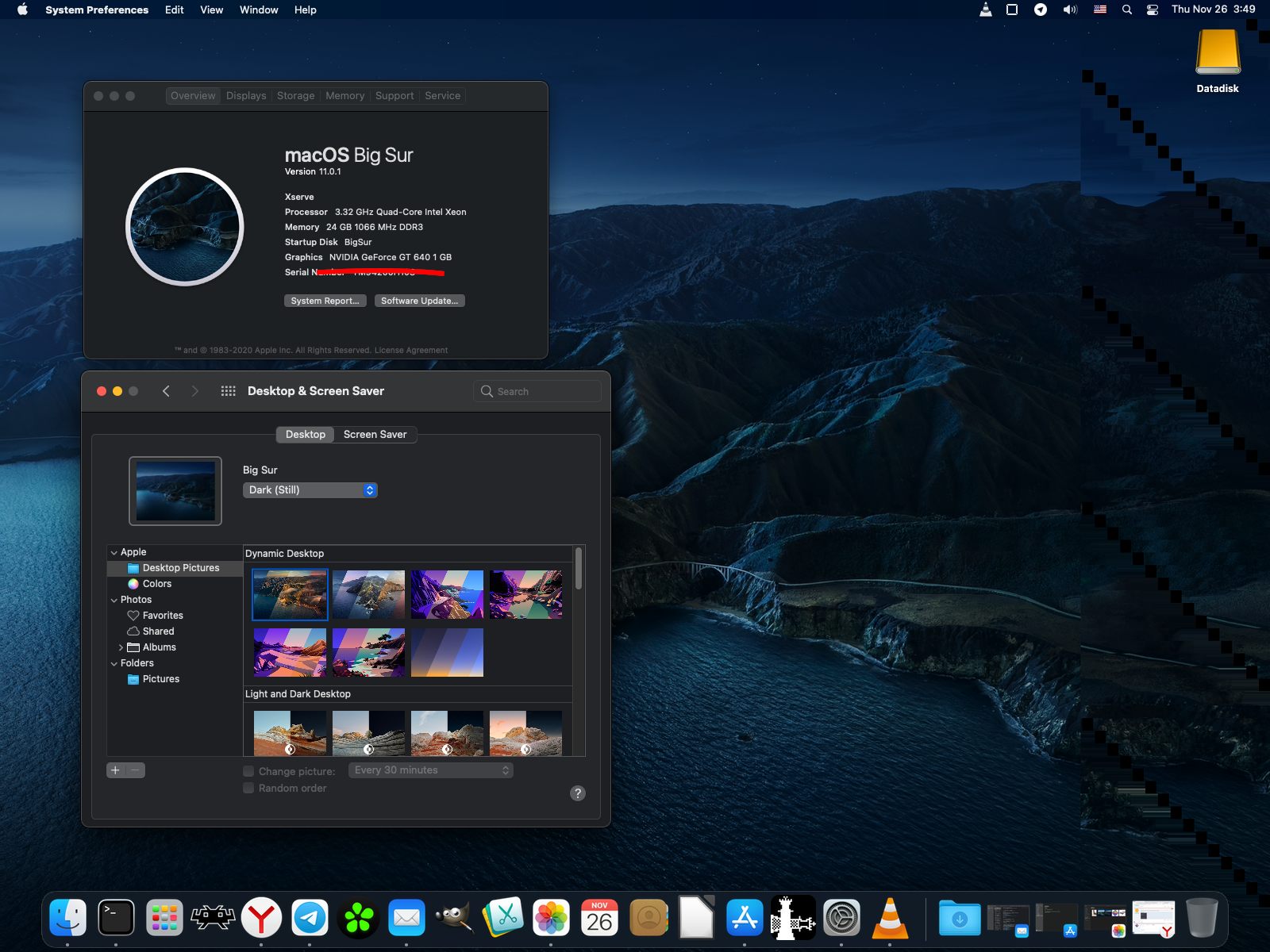Launch VLC from the Dock
1270x952 pixels.
pos(890,919)
